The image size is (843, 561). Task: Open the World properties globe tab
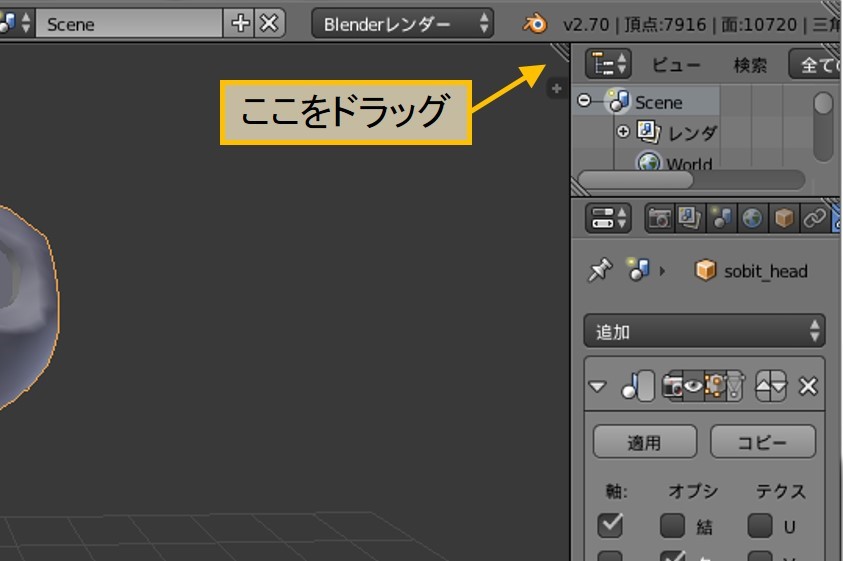point(752,218)
